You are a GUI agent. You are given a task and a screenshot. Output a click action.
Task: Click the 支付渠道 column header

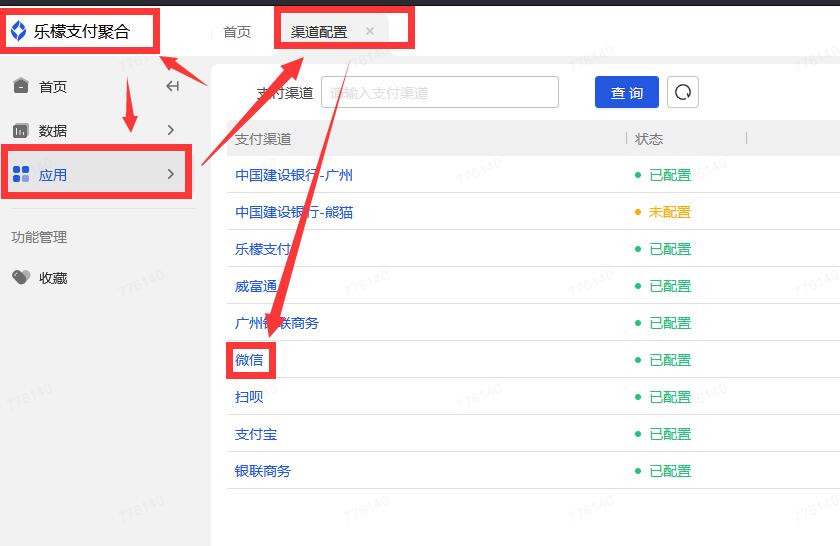[x=262, y=139]
